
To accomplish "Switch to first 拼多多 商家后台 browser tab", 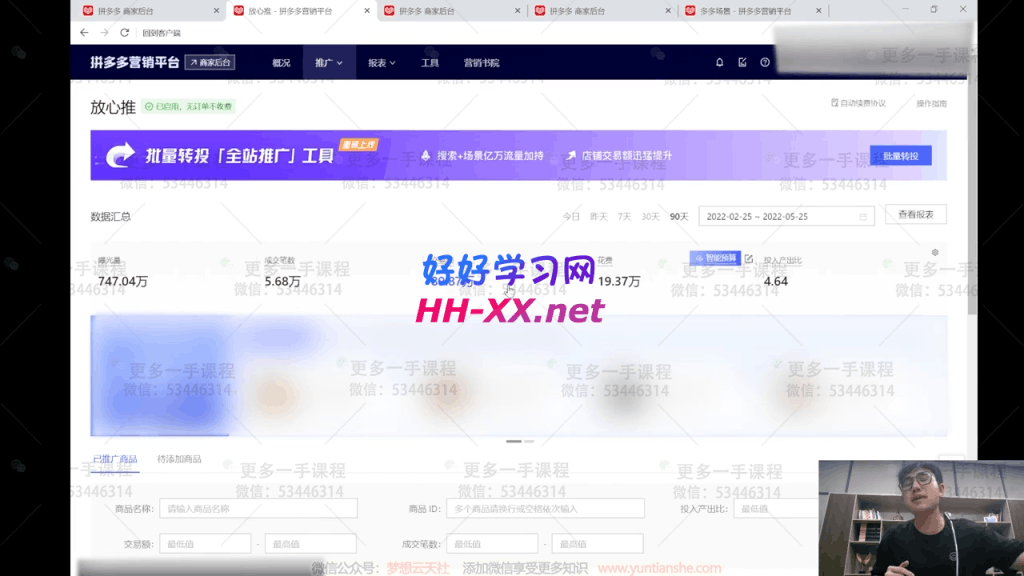I will 150,10.
